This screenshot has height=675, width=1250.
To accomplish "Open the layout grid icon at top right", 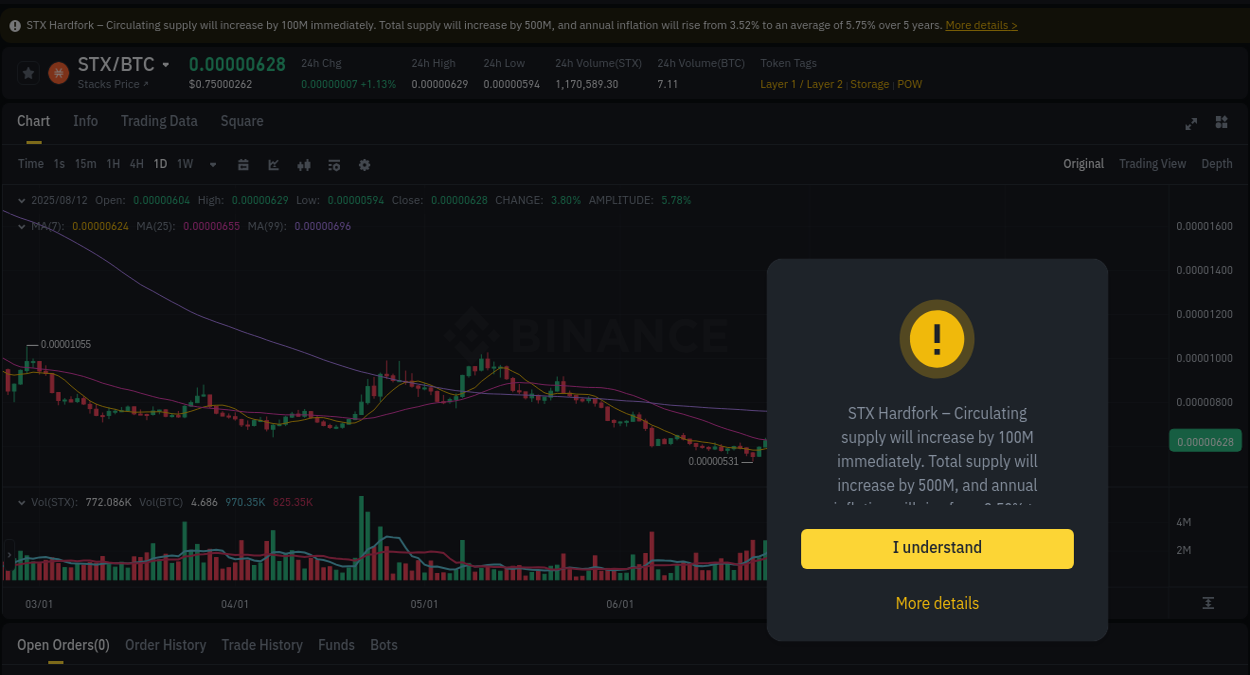I will tap(1221, 123).
